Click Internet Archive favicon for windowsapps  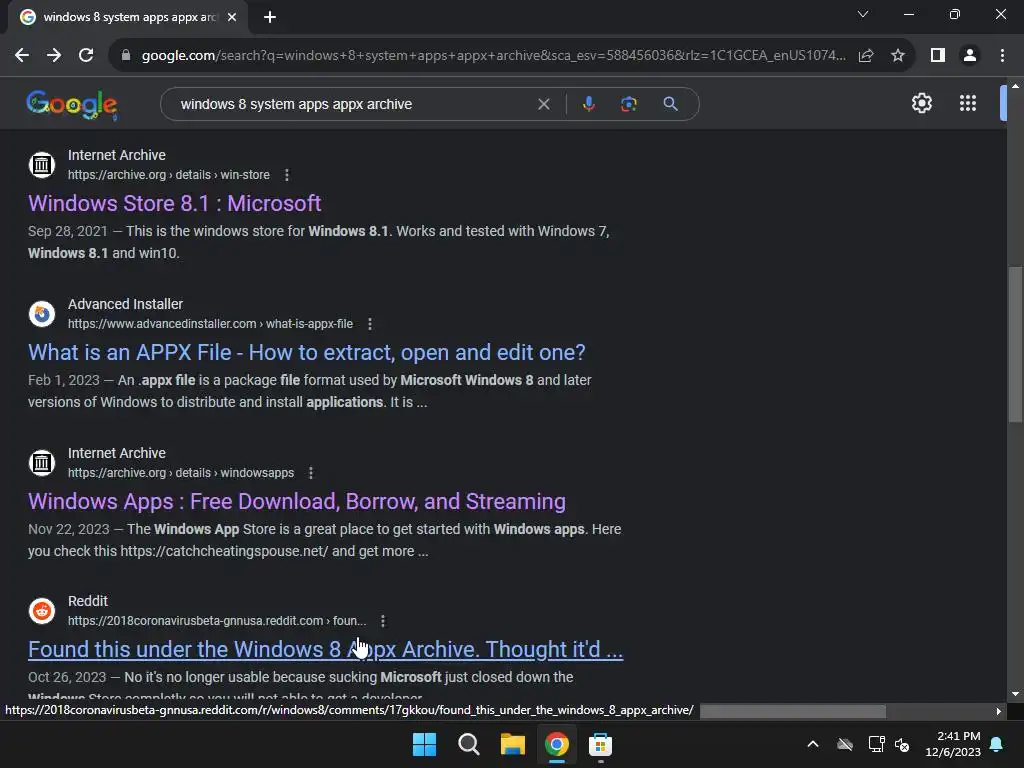(x=42, y=462)
